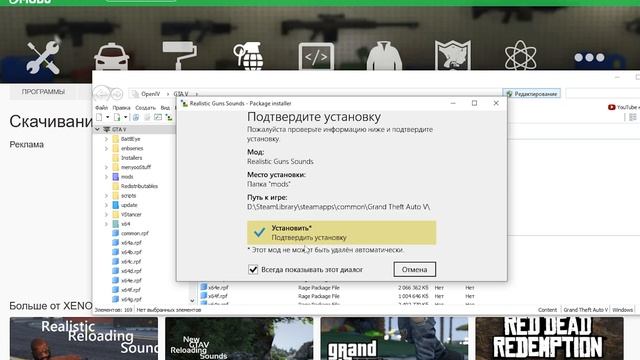This screenshot has height=360, width=640.
Task: Expand the mods folder node
Action: click(107, 177)
